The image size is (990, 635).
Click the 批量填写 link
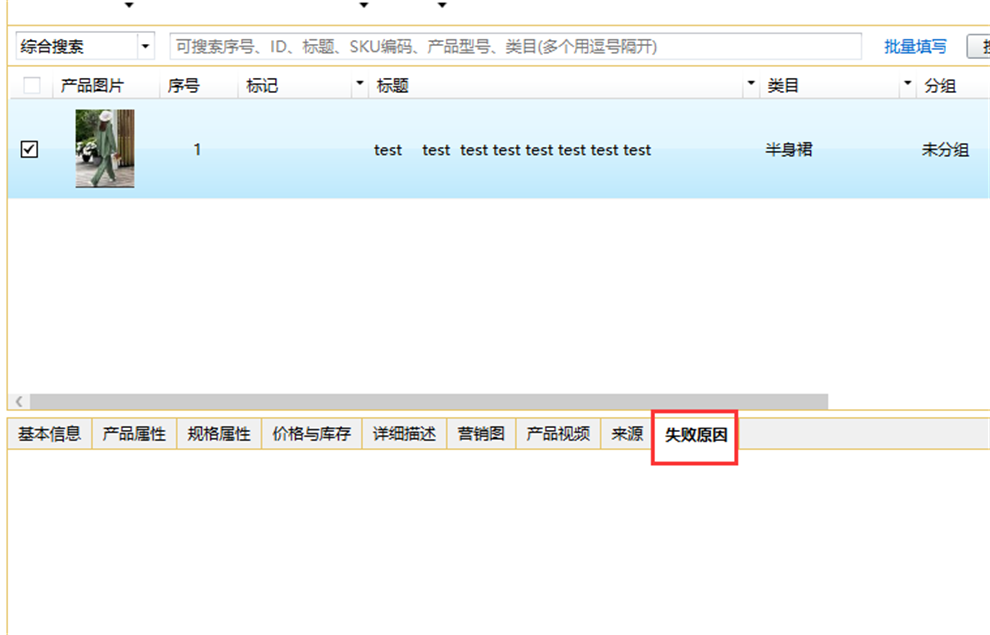pyautogui.click(x=915, y=47)
